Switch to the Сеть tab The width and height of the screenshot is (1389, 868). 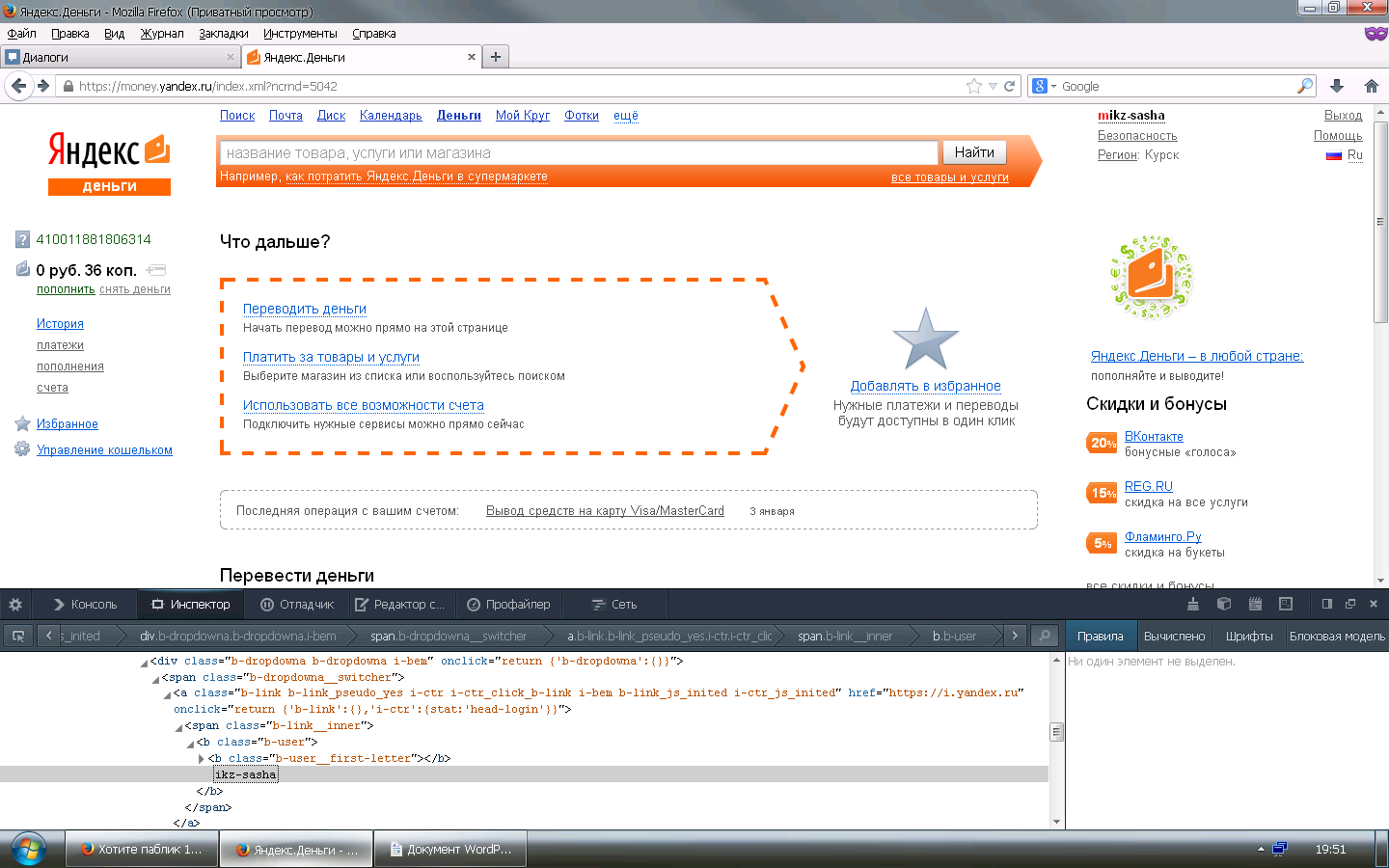613,605
